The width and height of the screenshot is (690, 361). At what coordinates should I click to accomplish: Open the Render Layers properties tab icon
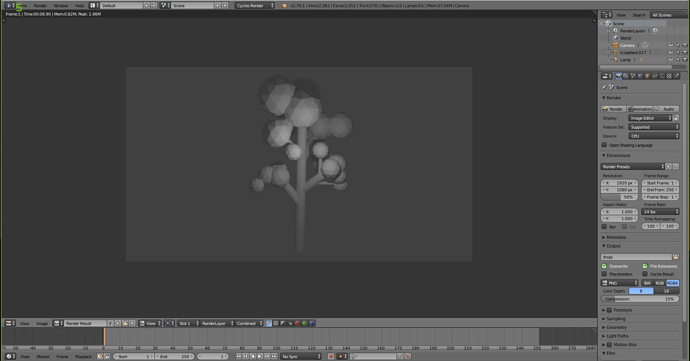[x=626, y=76]
